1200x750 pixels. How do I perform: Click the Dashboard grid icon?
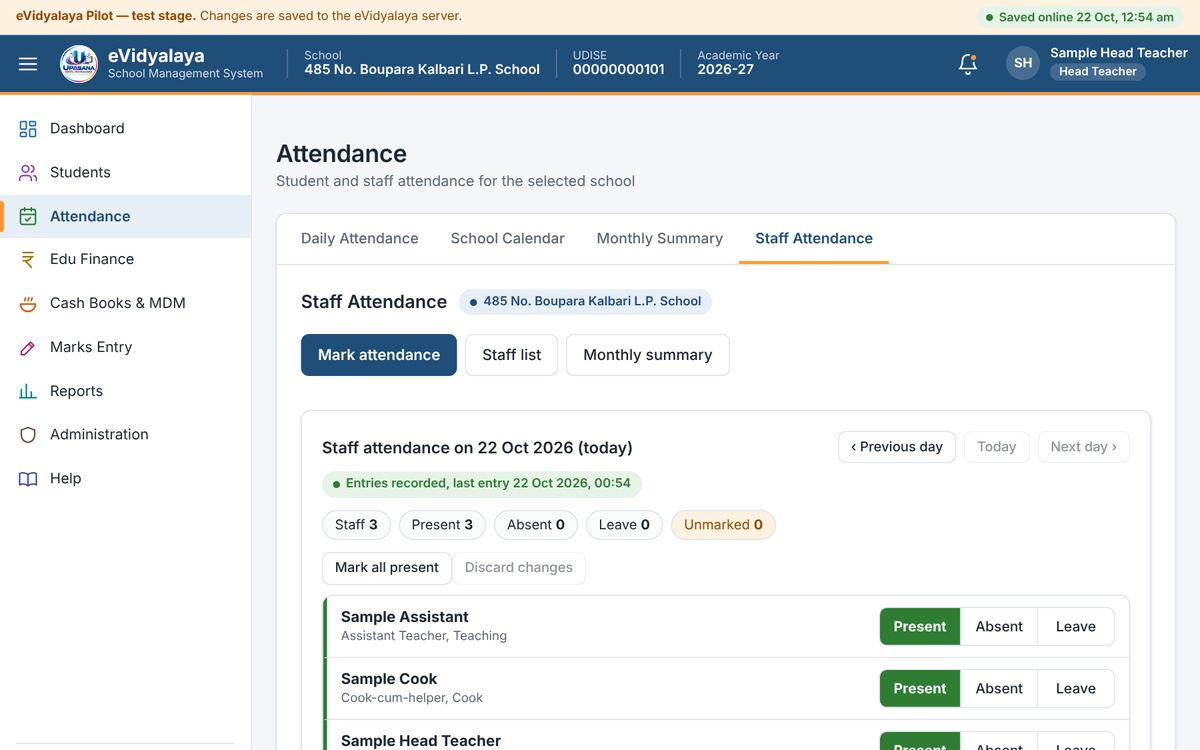(28, 128)
